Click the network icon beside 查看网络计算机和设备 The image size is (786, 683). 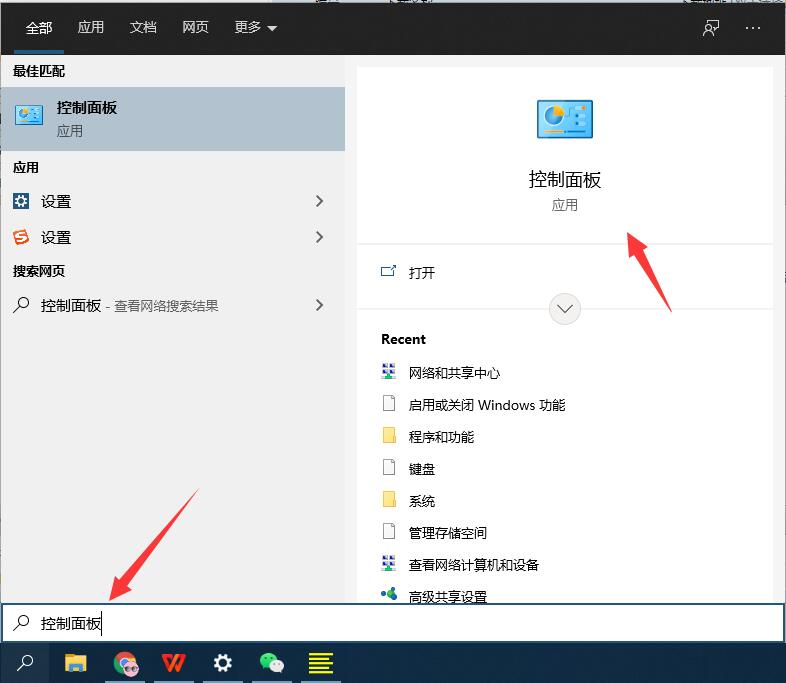(388, 563)
